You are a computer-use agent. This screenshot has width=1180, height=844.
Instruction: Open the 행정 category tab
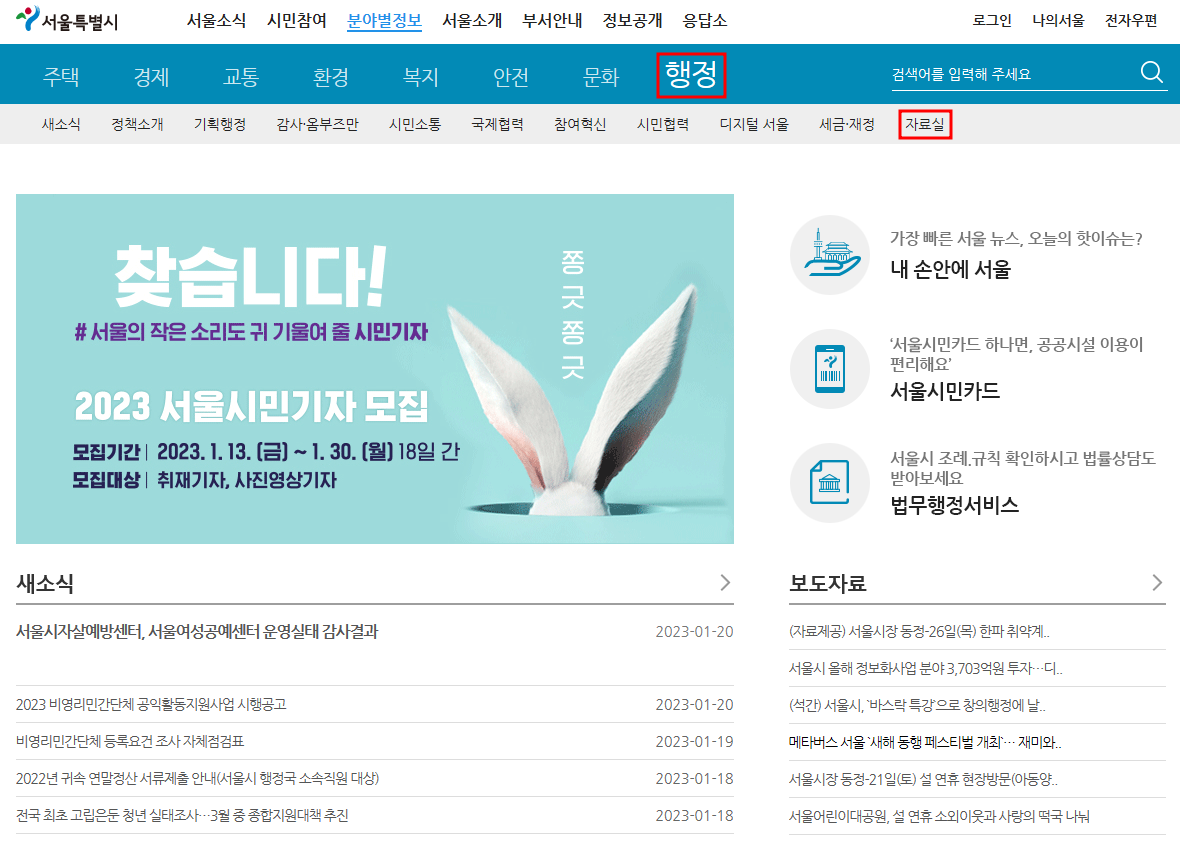tap(690, 74)
